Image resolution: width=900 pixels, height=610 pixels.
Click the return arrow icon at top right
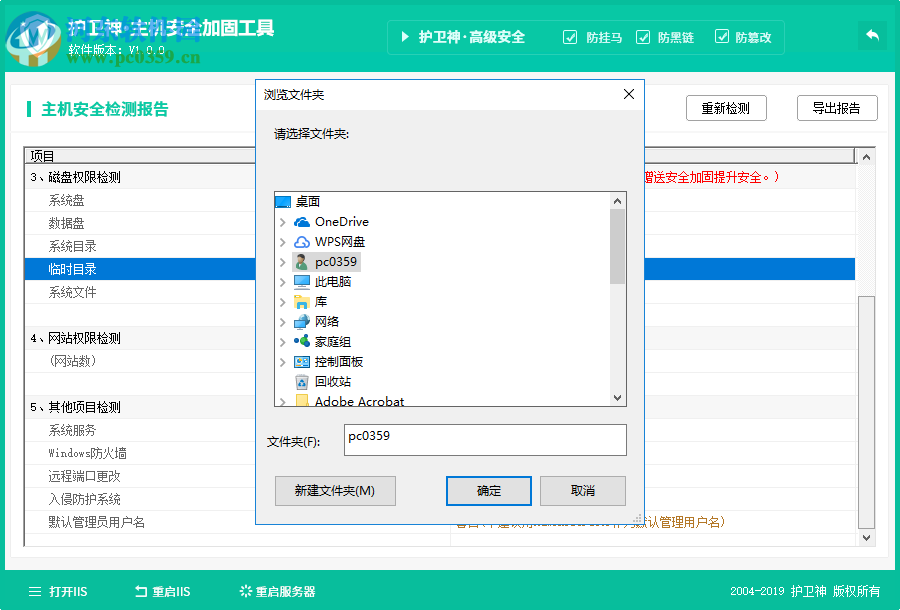(871, 35)
